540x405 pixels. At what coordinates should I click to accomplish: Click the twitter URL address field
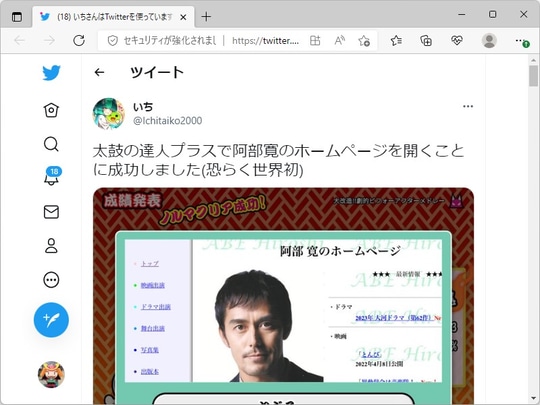(x=265, y=41)
